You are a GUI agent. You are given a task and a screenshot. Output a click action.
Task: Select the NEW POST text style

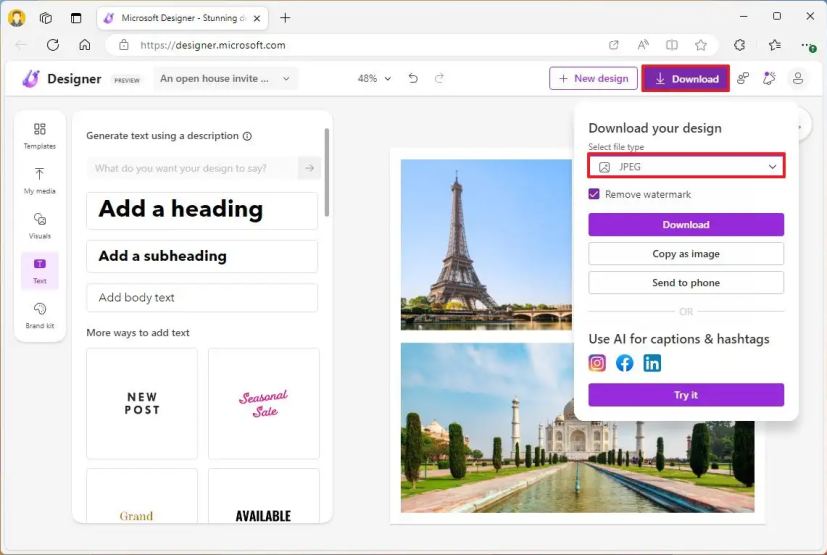pos(142,404)
